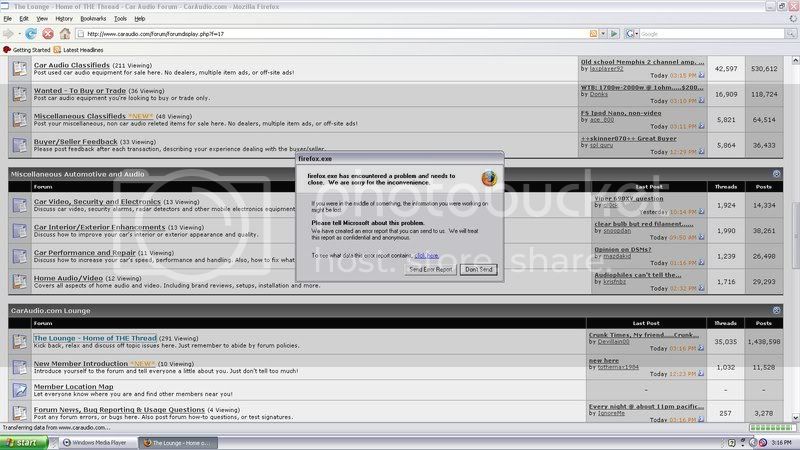Click page vertical scrollbar up arrow
This screenshot has width=800, height=450.
coord(795,60)
